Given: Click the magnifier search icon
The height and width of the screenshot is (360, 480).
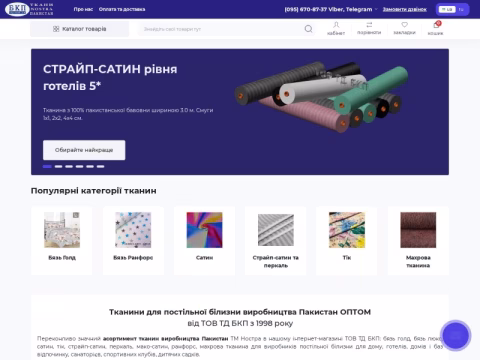Looking at the screenshot, I should 309,29.
